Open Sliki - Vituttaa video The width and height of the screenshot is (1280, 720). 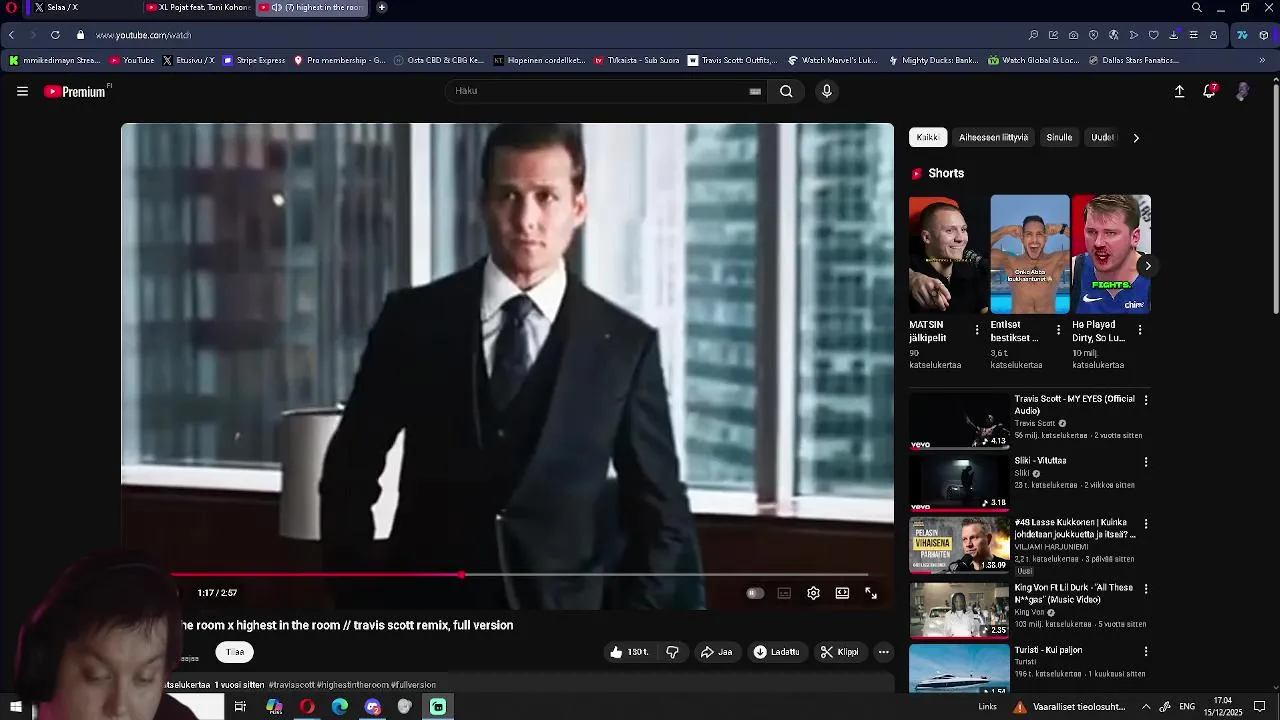(x=959, y=483)
